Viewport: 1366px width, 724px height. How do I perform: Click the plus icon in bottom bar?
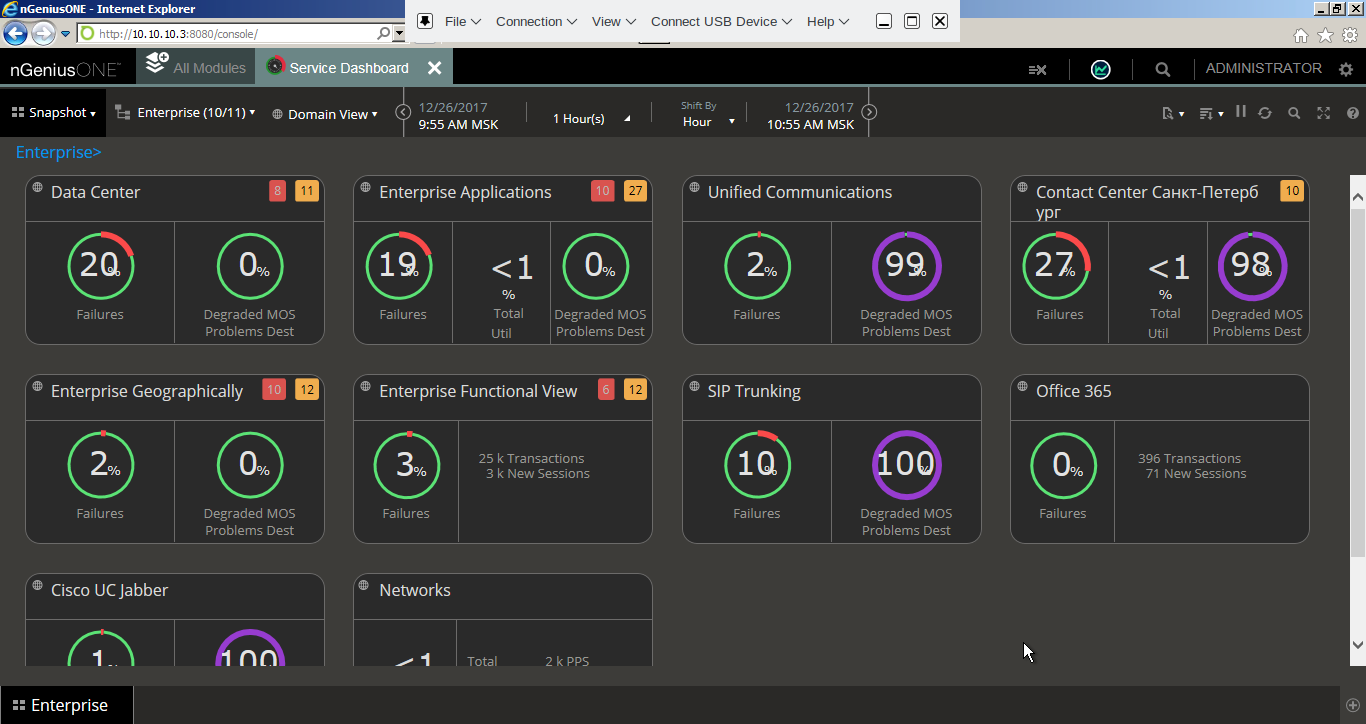[x=1352, y=705]
